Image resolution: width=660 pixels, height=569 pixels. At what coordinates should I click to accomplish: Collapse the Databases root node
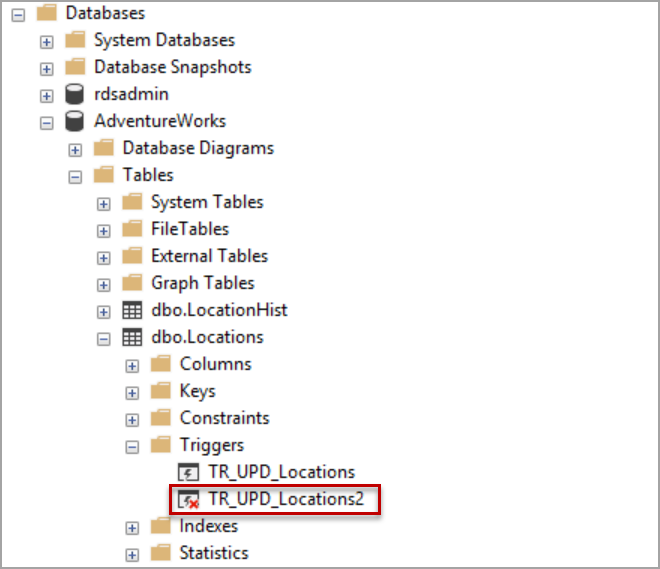coord(17,14)
